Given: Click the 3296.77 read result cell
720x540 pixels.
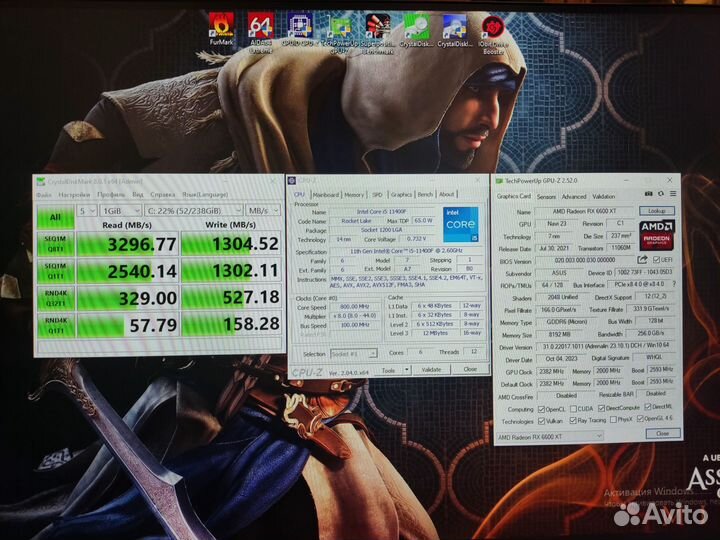Looking at the screenshot, I should 127,244.
